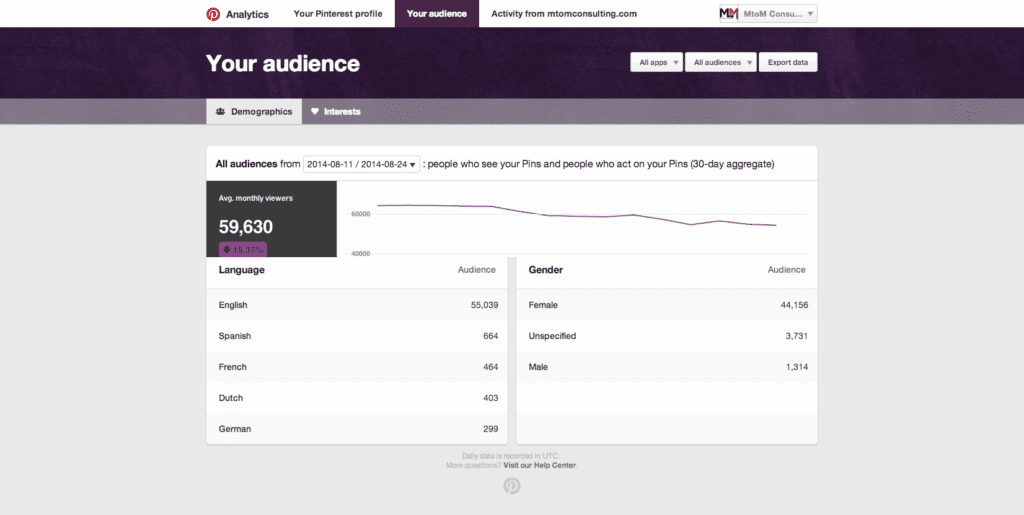Select the Your audience tab
Image resolution: width=1024 pixels, height=515 pixels.
pos(437,14)
